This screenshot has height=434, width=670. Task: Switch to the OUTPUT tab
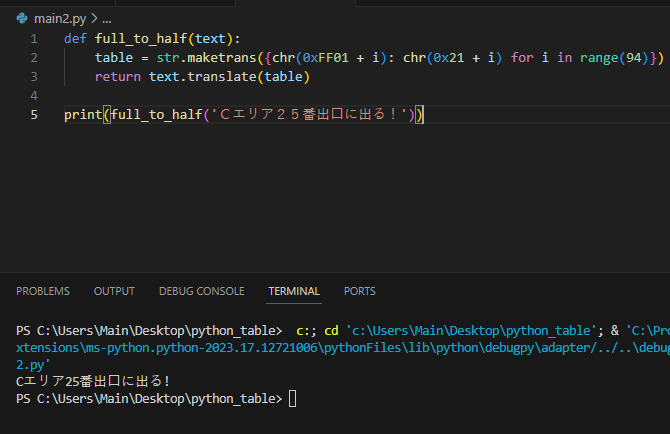pyautogui.click(x=114, y=291)
